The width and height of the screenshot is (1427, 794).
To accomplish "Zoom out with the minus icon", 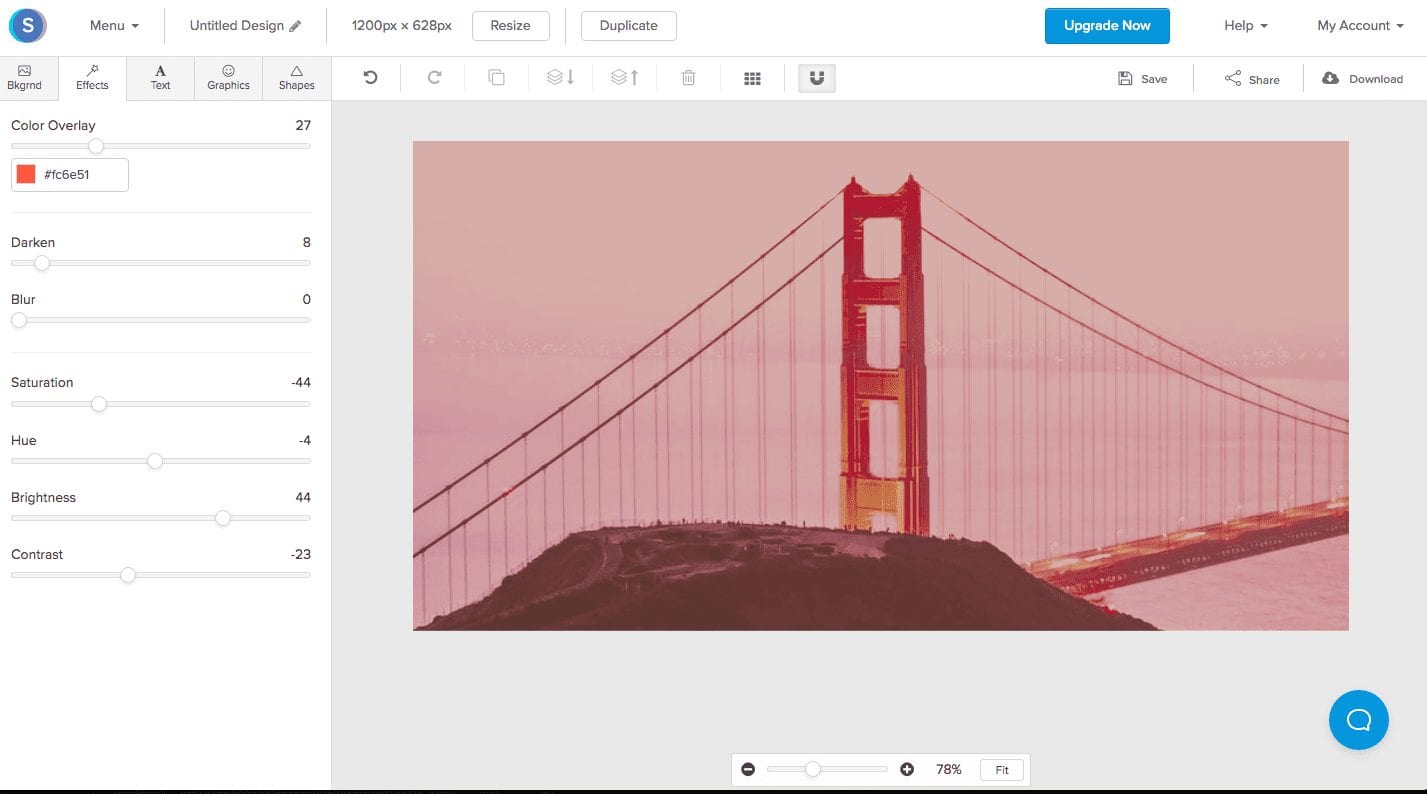I will coord(748,769).
